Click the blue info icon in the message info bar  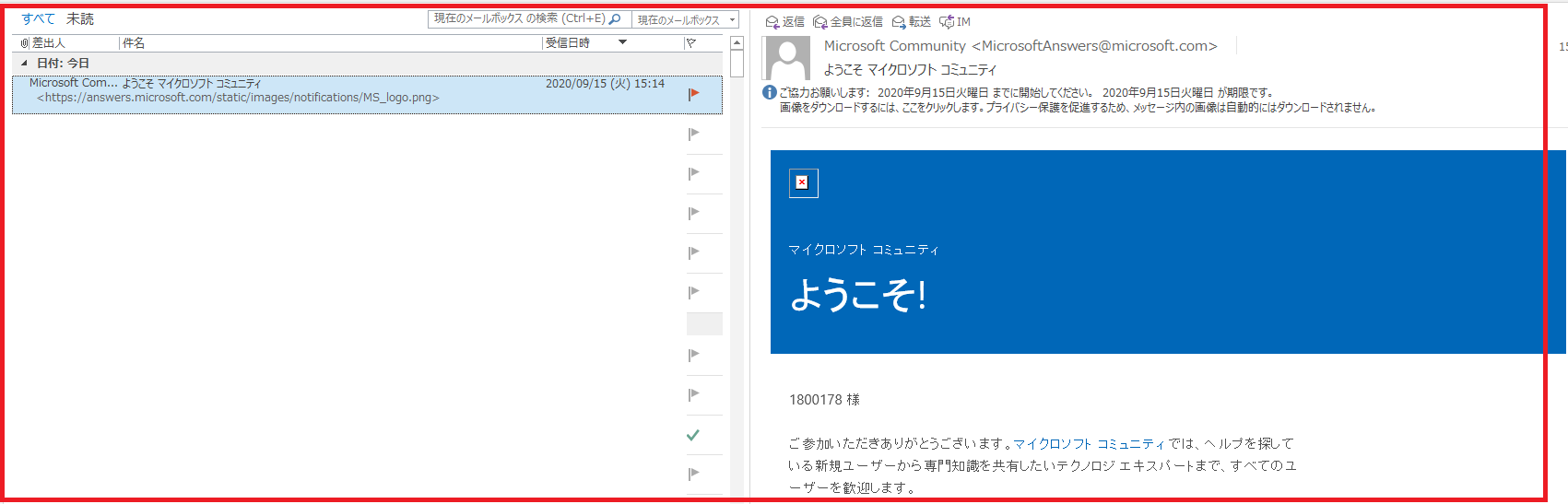(x=770, y=92)
